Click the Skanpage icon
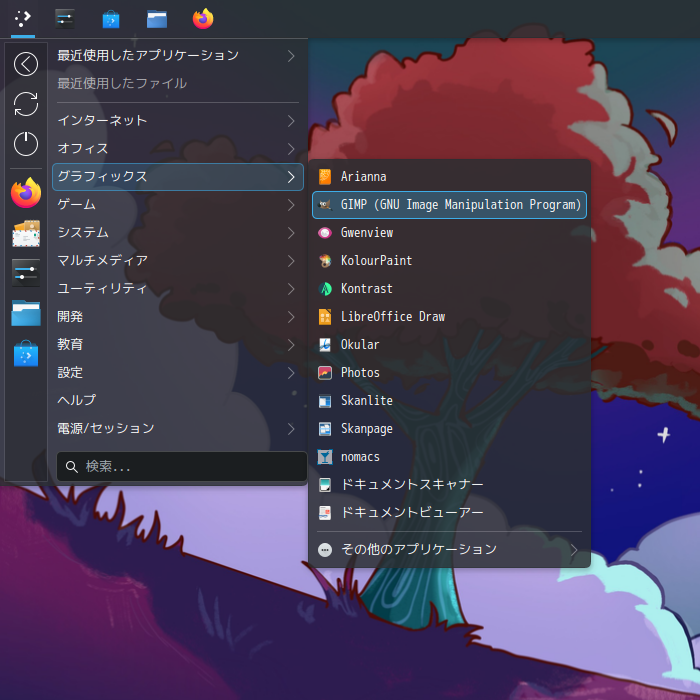 [325, 429]
